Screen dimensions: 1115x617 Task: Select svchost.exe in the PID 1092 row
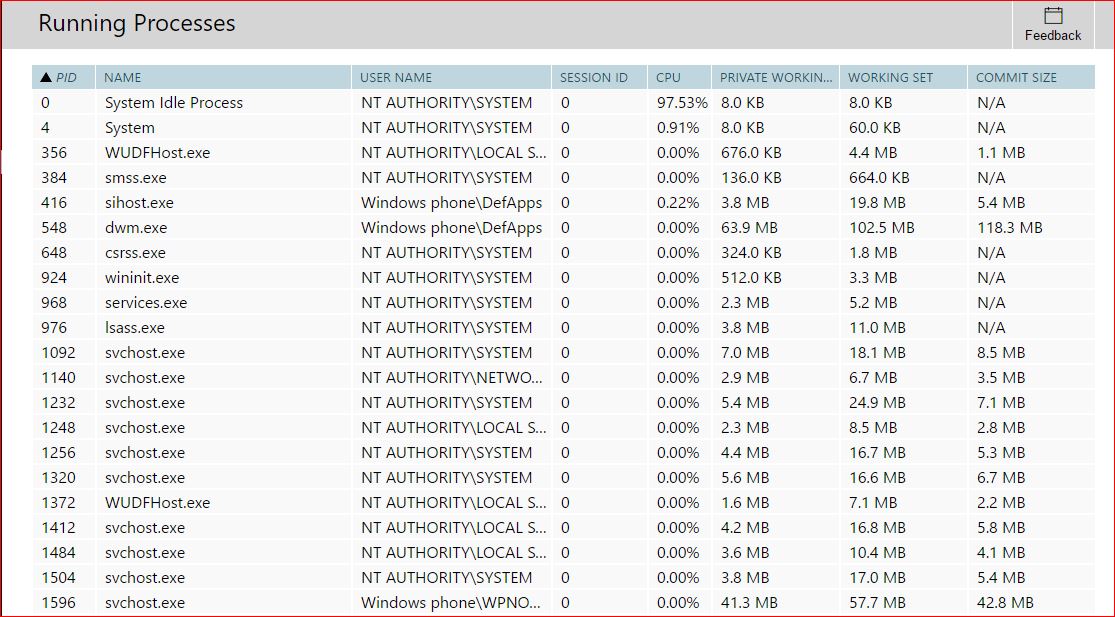click(x=144, y=353)
